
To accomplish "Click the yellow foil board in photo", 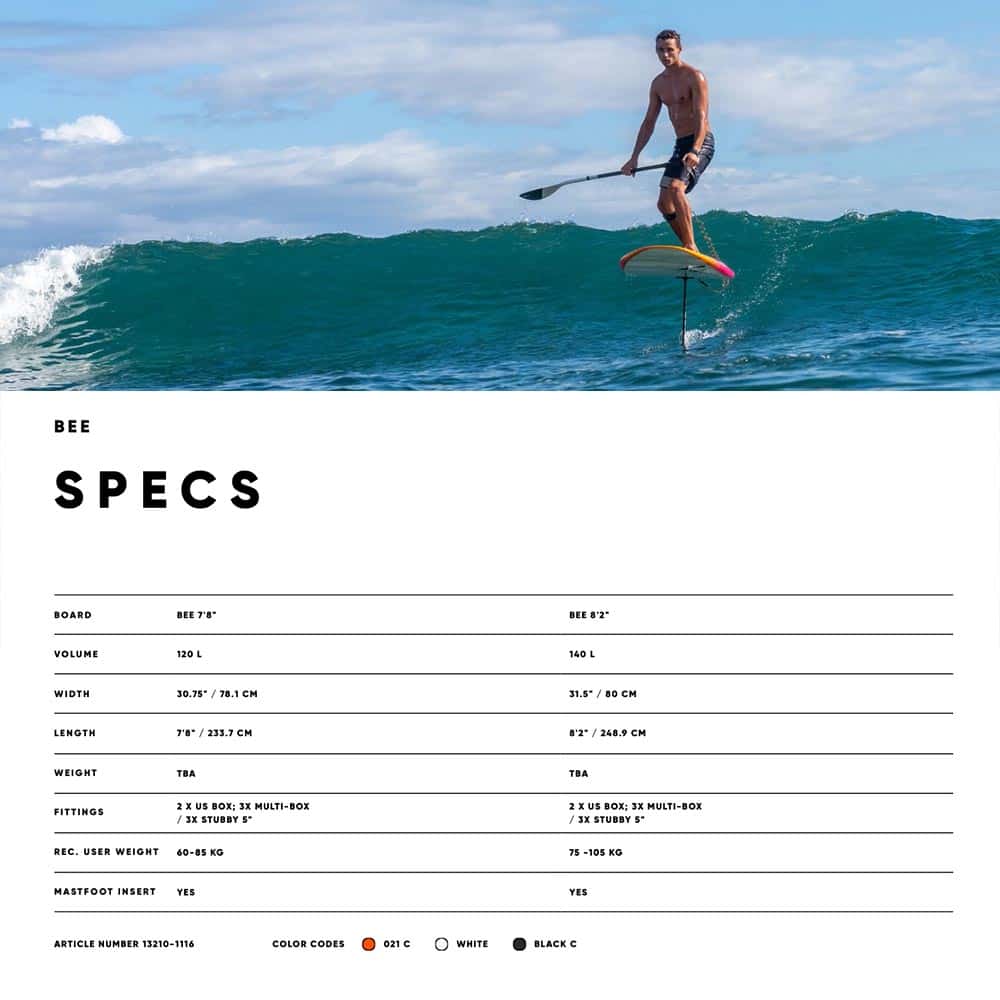I will click(677, 263).
